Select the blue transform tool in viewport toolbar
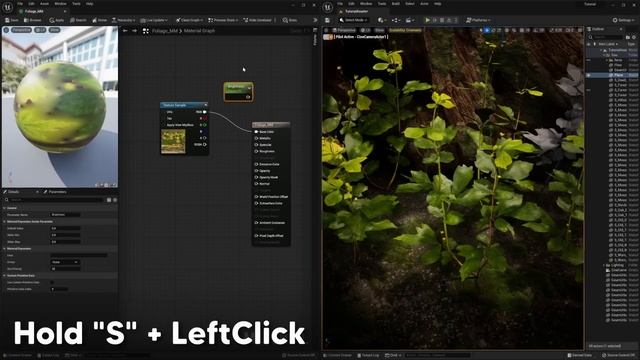Viewport: 640px width, 360px height. (x=487, y=30)
